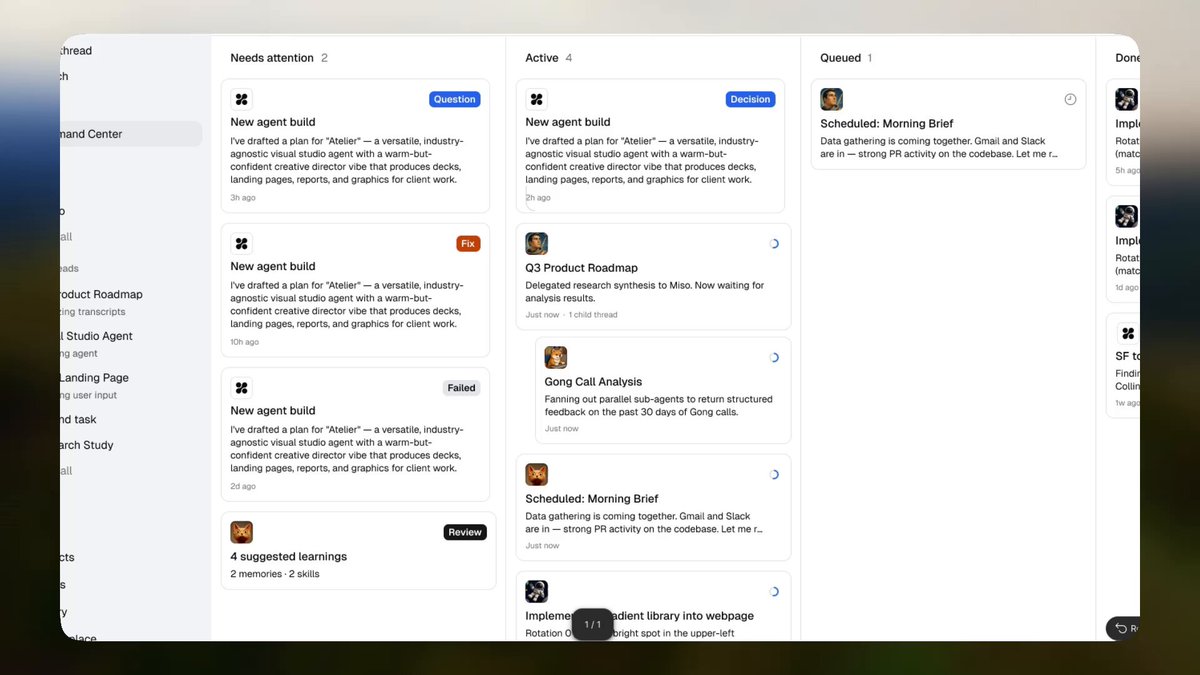Click the 1 / 1 page indicator
This screenshot has width=1200, height=675.
592,624
